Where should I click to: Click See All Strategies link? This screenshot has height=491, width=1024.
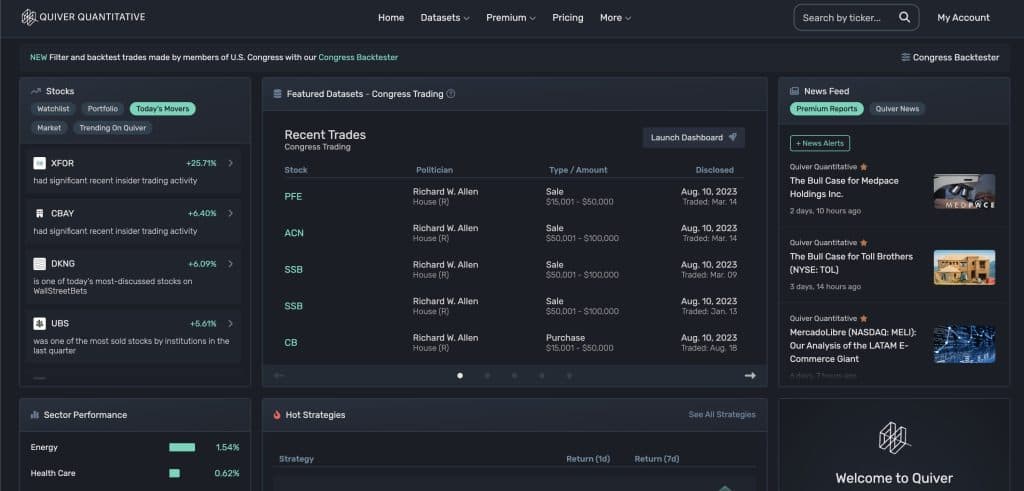coord(722,415)
